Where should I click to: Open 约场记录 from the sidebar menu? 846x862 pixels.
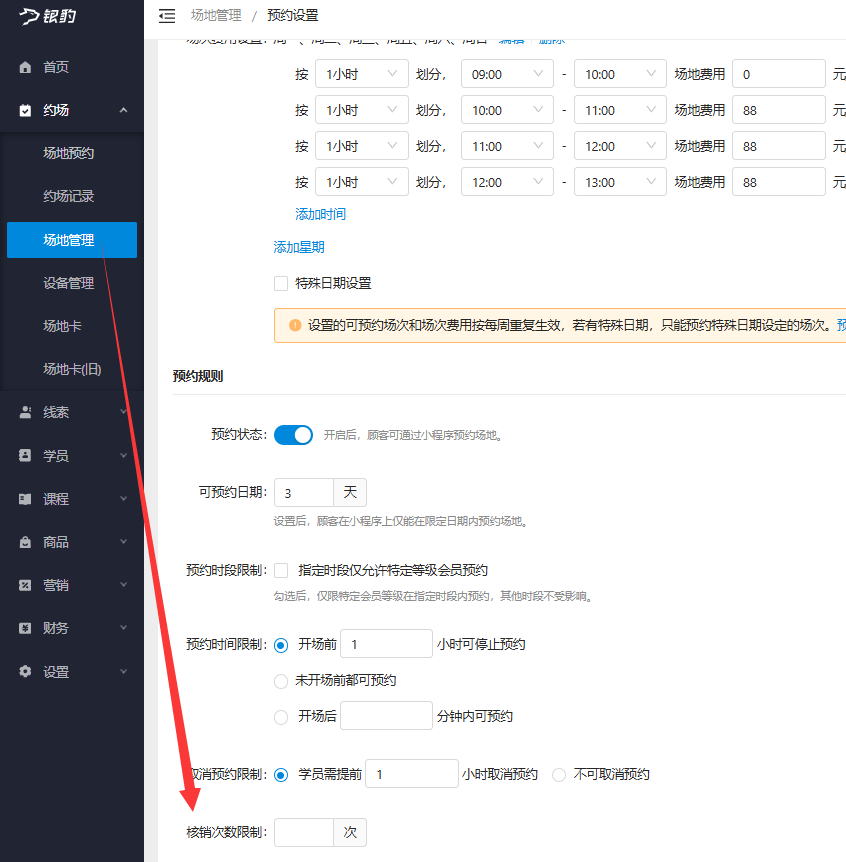pyautogui.click(x=71, y=197)
